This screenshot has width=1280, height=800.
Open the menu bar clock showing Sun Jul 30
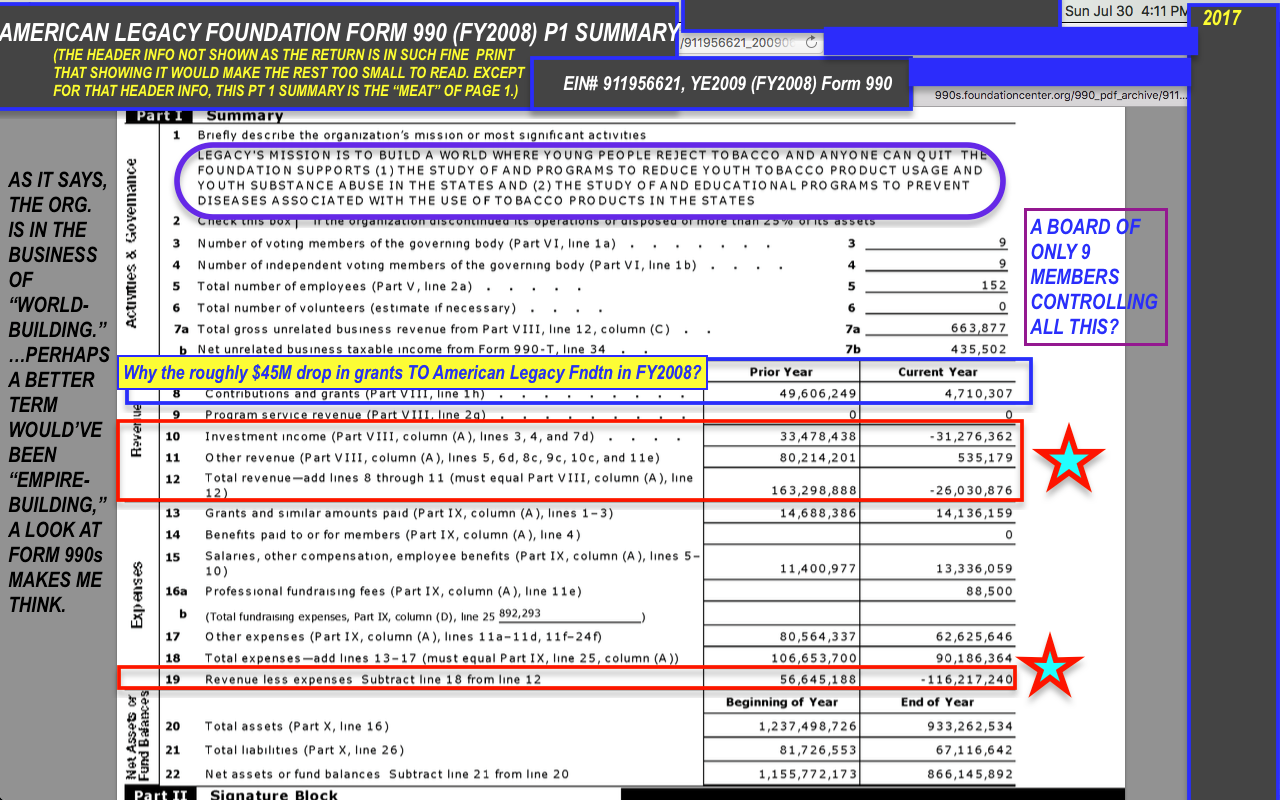[1124, 12]
